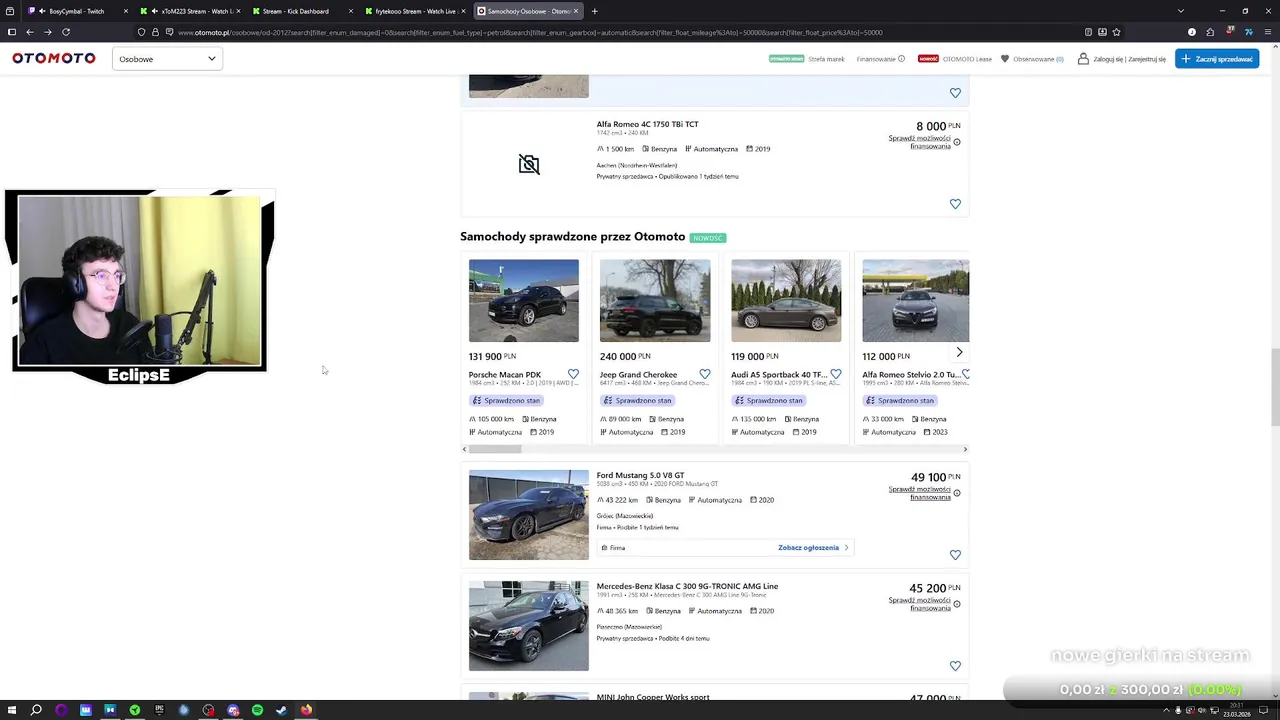The height and width of the screenshot is (720, 1280).
Task: Click Zobacz ogłoszenia for Ford Mustang
Action: [813, 548]
